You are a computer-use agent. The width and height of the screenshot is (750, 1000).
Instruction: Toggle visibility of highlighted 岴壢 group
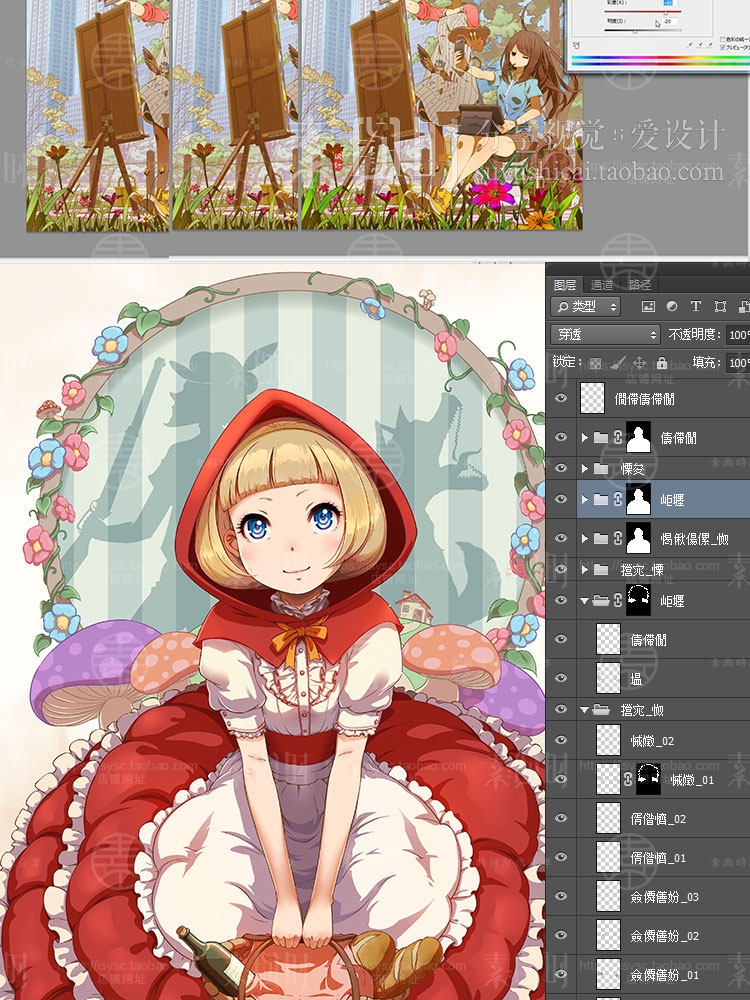(x=561, y=499)
